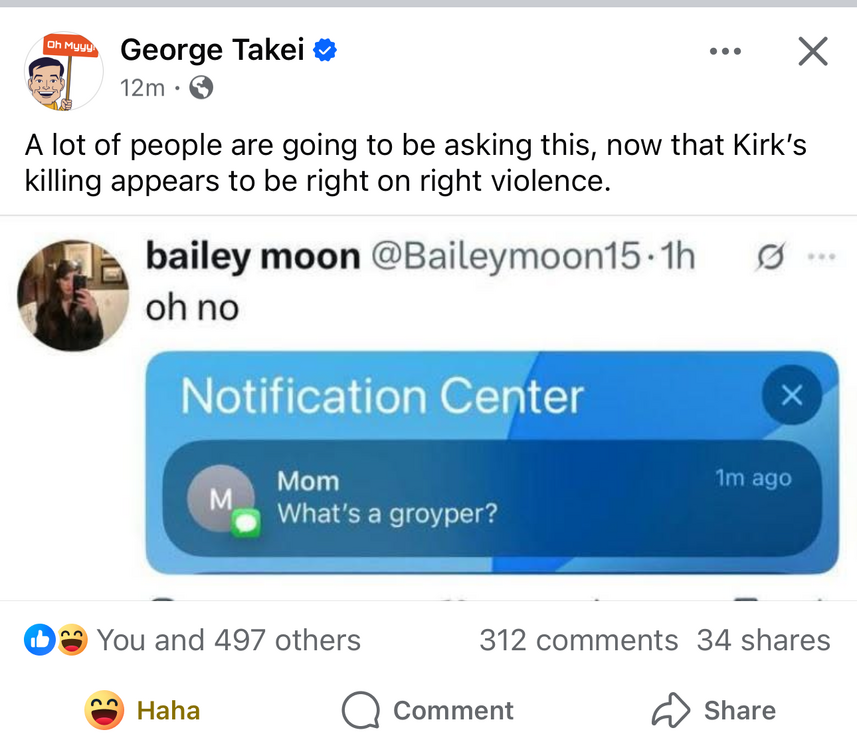Click the globe public audience icon
The height and width of the screenshot is (750, 857).
[201, 88]
